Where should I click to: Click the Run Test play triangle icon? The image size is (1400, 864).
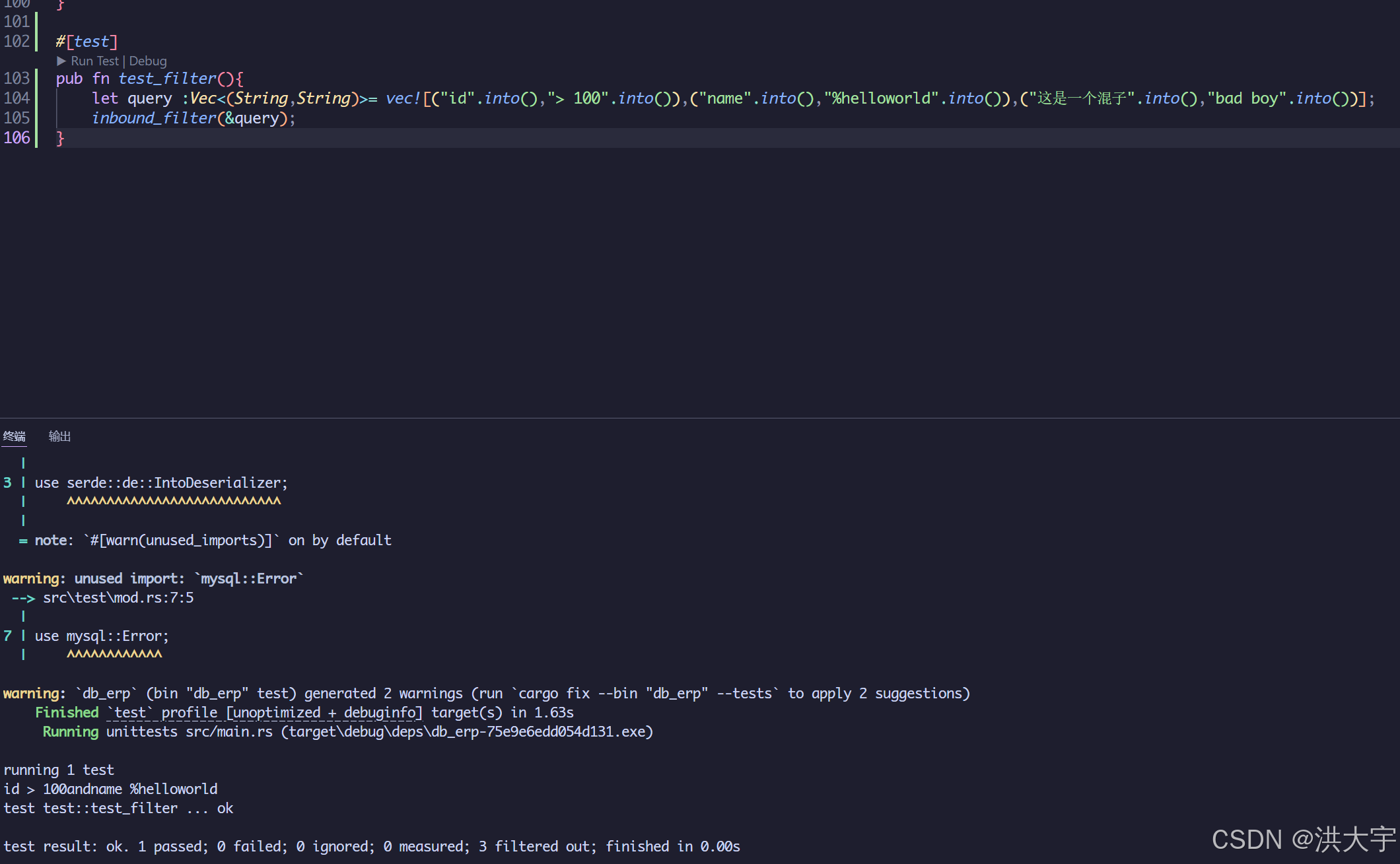61,61
